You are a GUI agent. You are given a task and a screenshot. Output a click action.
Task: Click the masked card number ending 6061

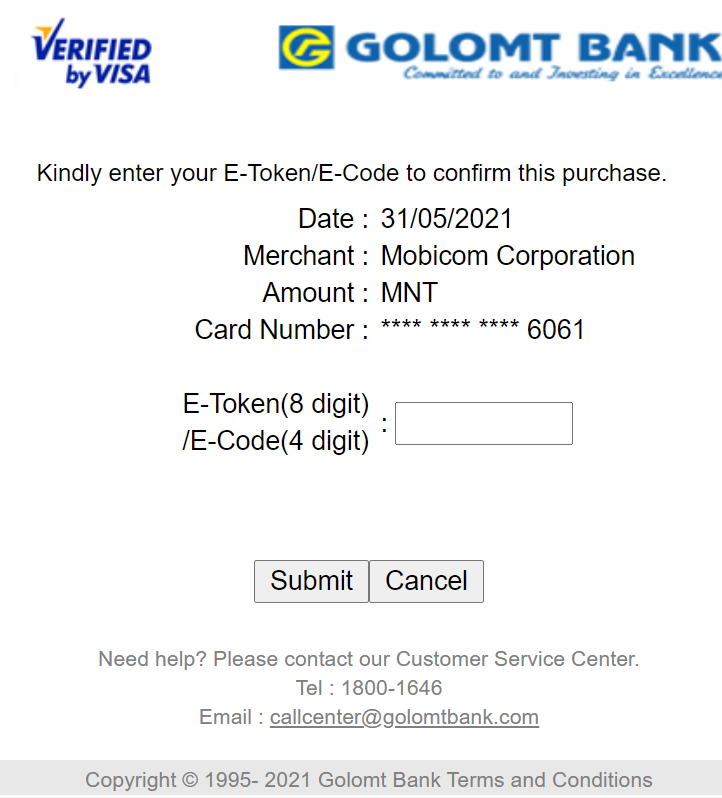pyautogui.click(x=483, y=329)
